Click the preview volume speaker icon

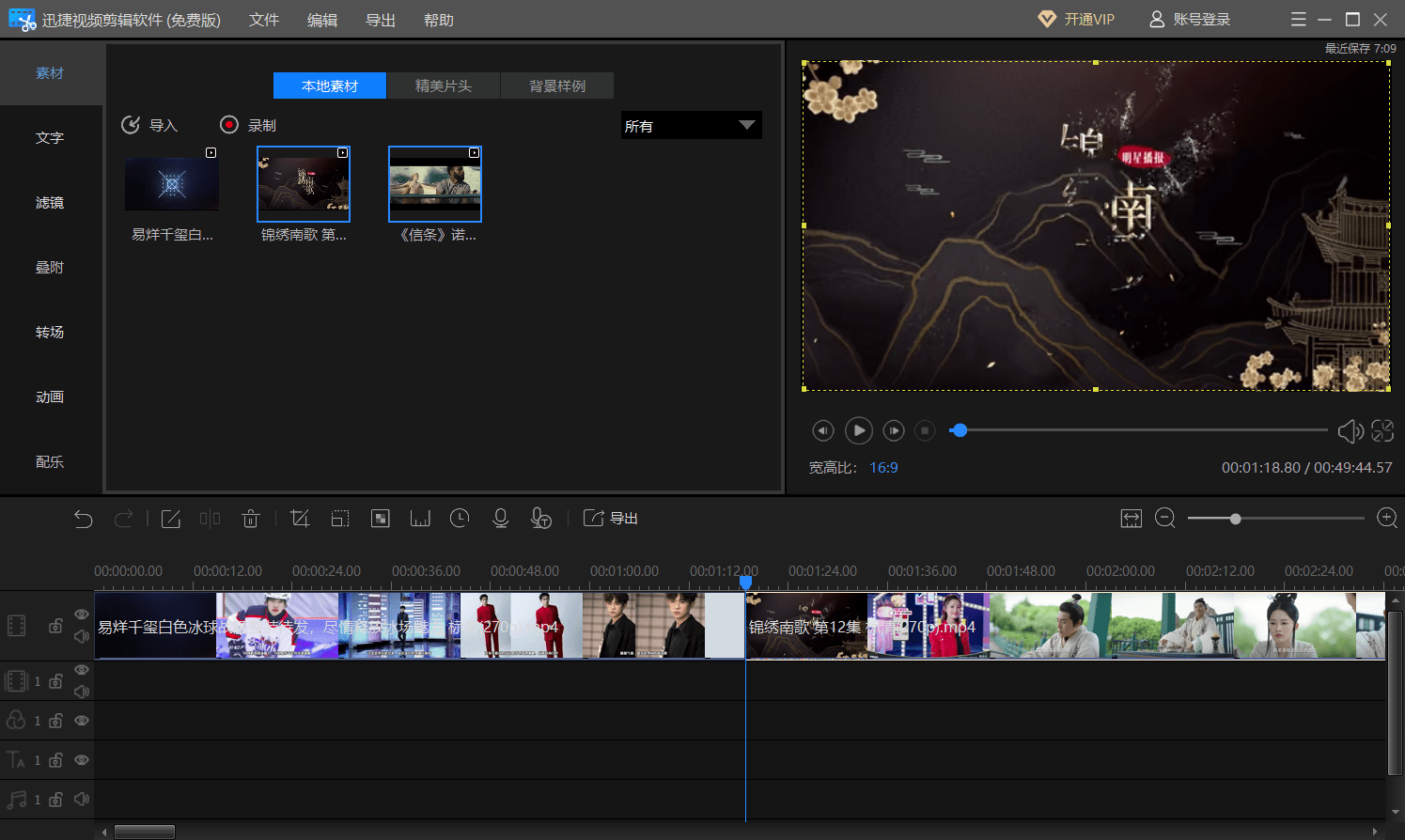(1350, 431)
